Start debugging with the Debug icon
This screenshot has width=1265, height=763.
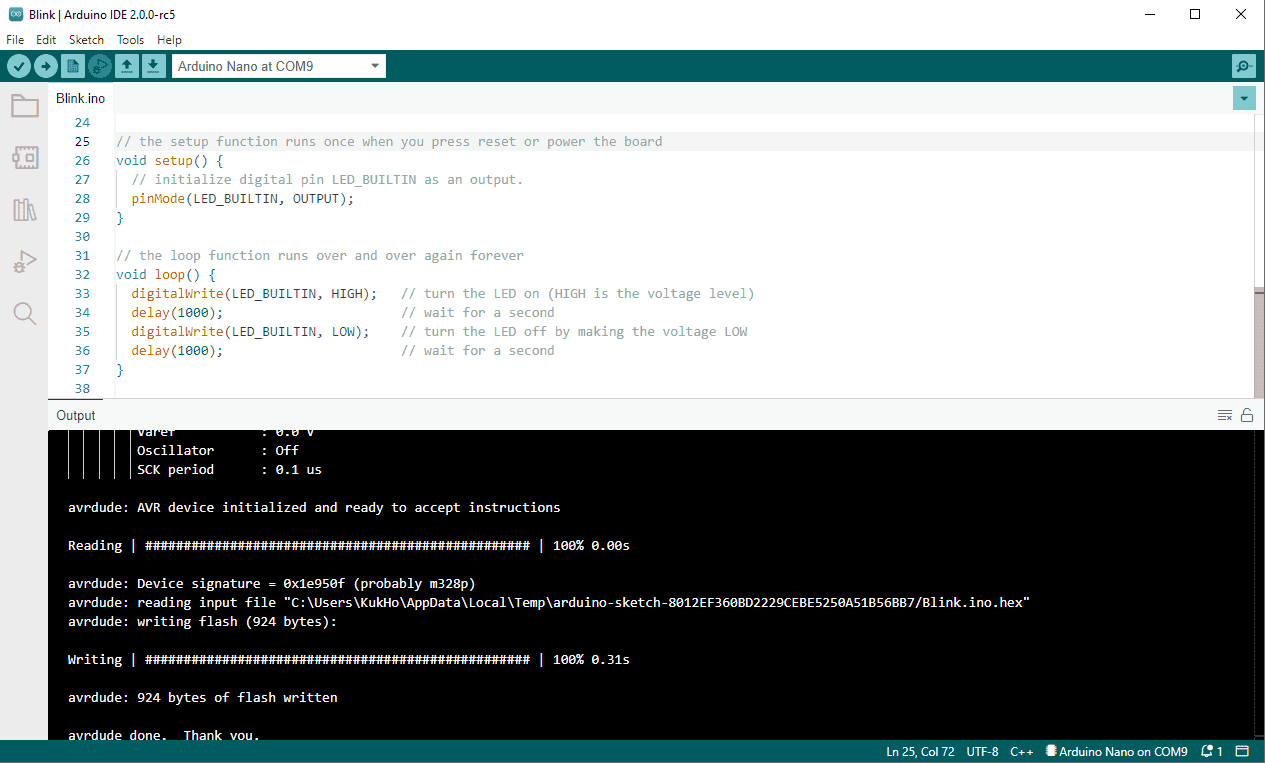click(99, 66)
